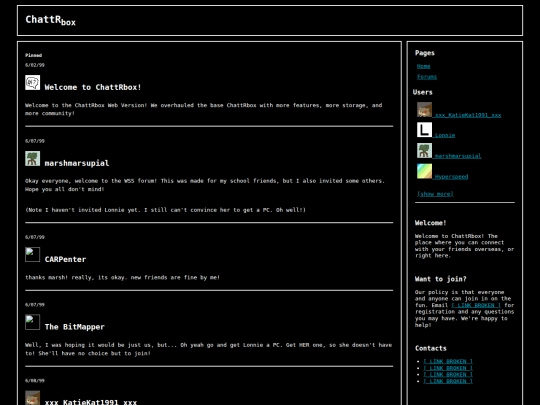
Task: Click the note about inviting Lonnie
Action: click(165, 210)
